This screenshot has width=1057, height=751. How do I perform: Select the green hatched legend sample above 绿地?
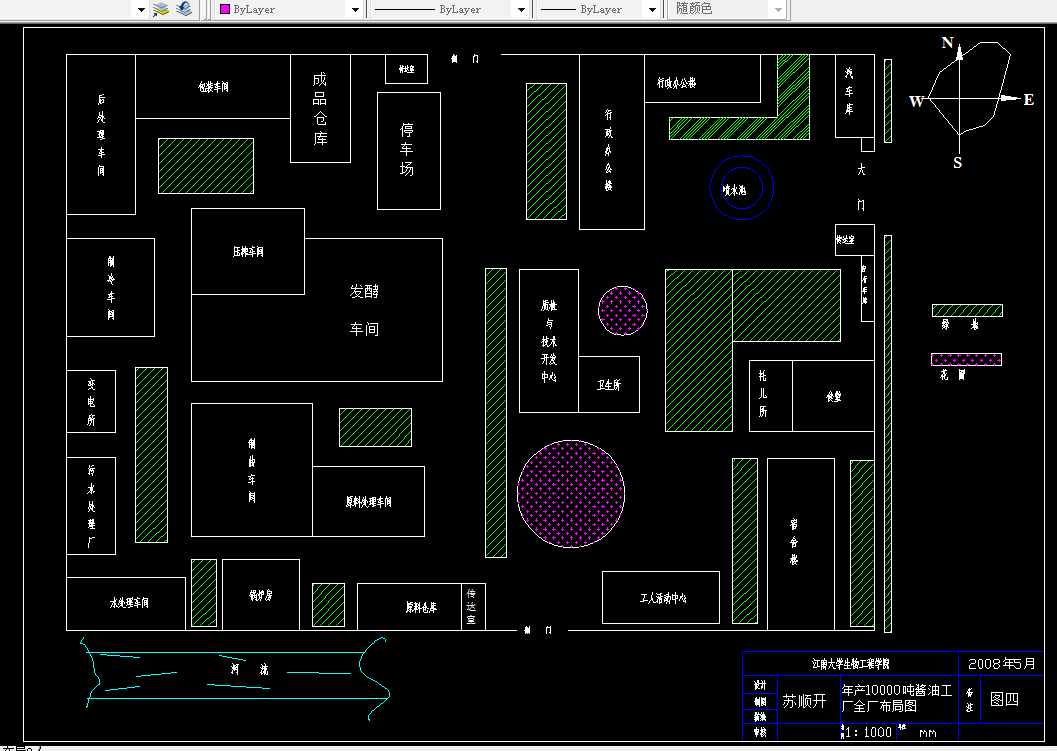967,310
